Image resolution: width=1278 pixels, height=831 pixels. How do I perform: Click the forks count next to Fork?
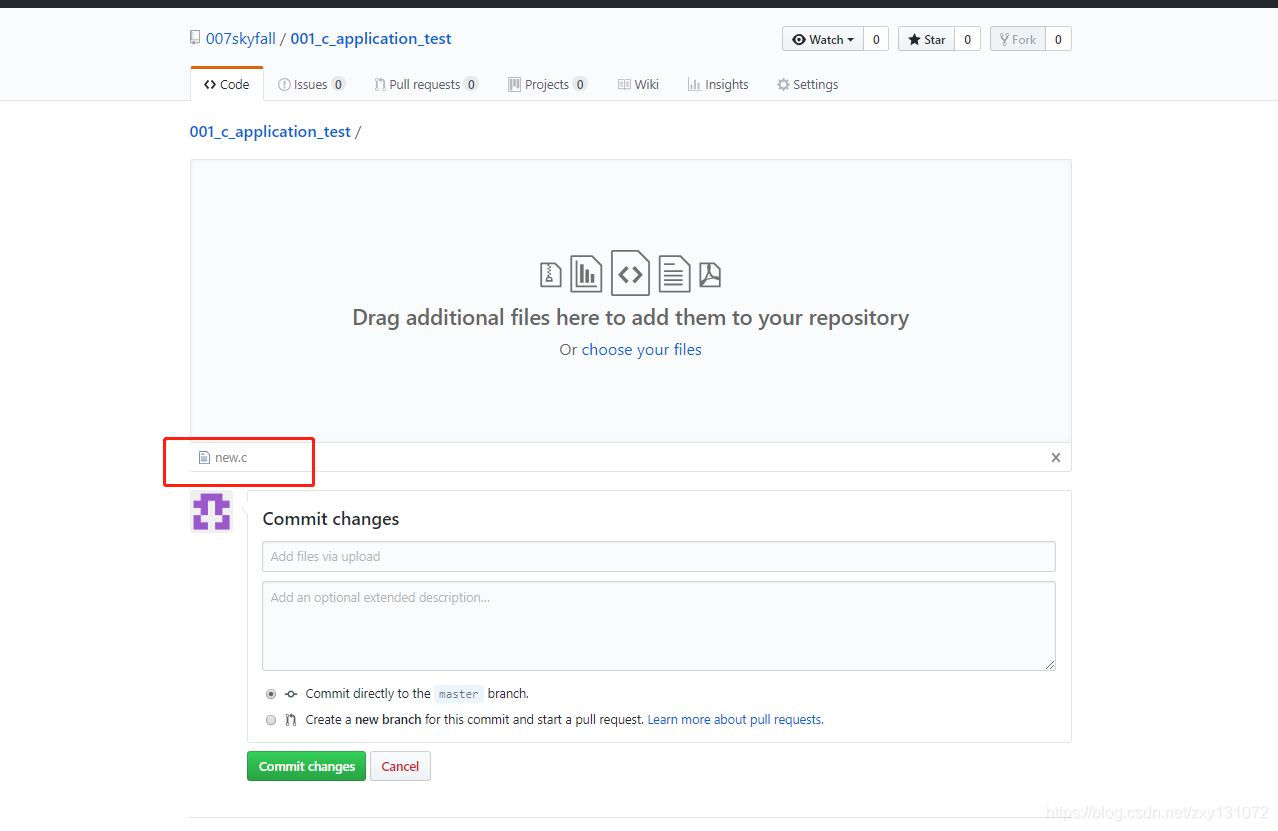1058,39
